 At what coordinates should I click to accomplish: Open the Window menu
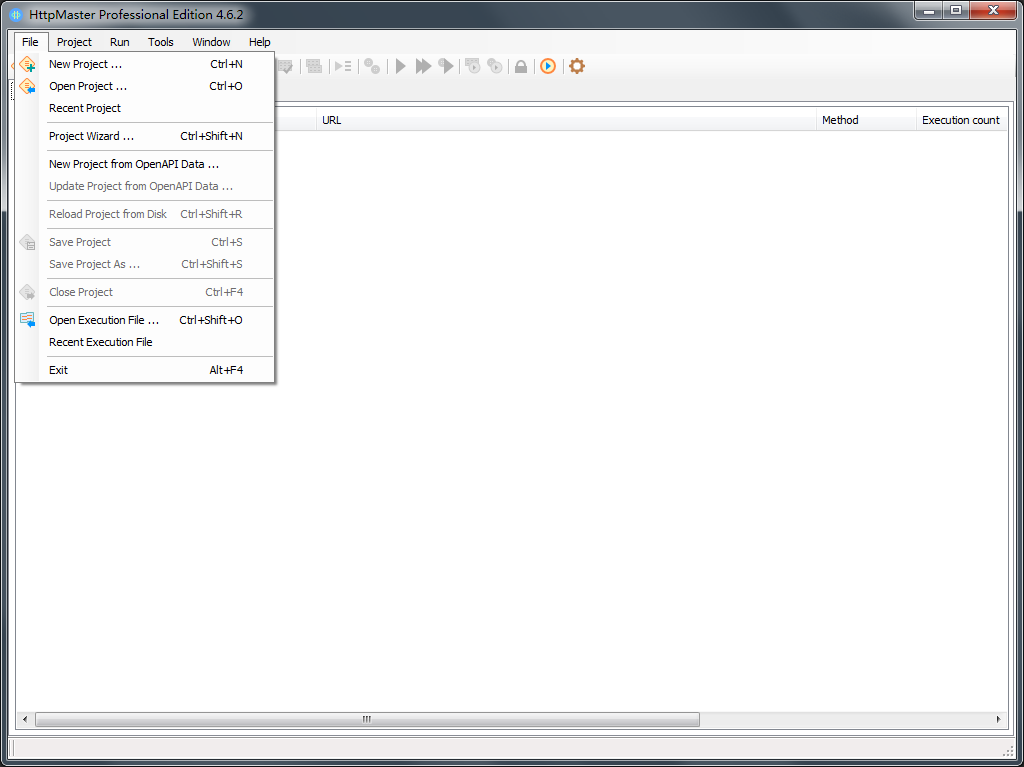coord(211,42)
